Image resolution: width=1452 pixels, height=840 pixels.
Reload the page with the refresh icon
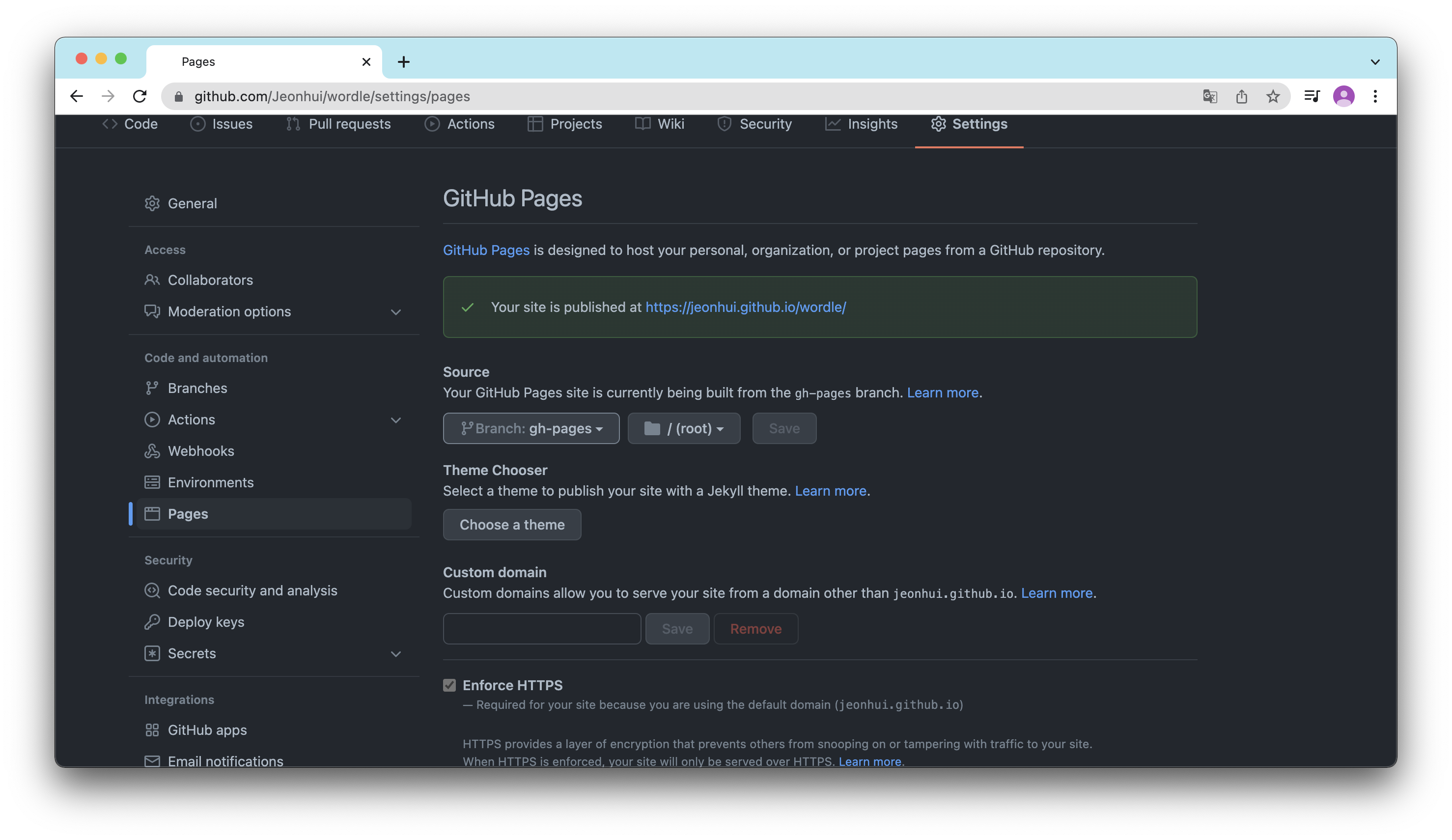click(x=140, y=96)
